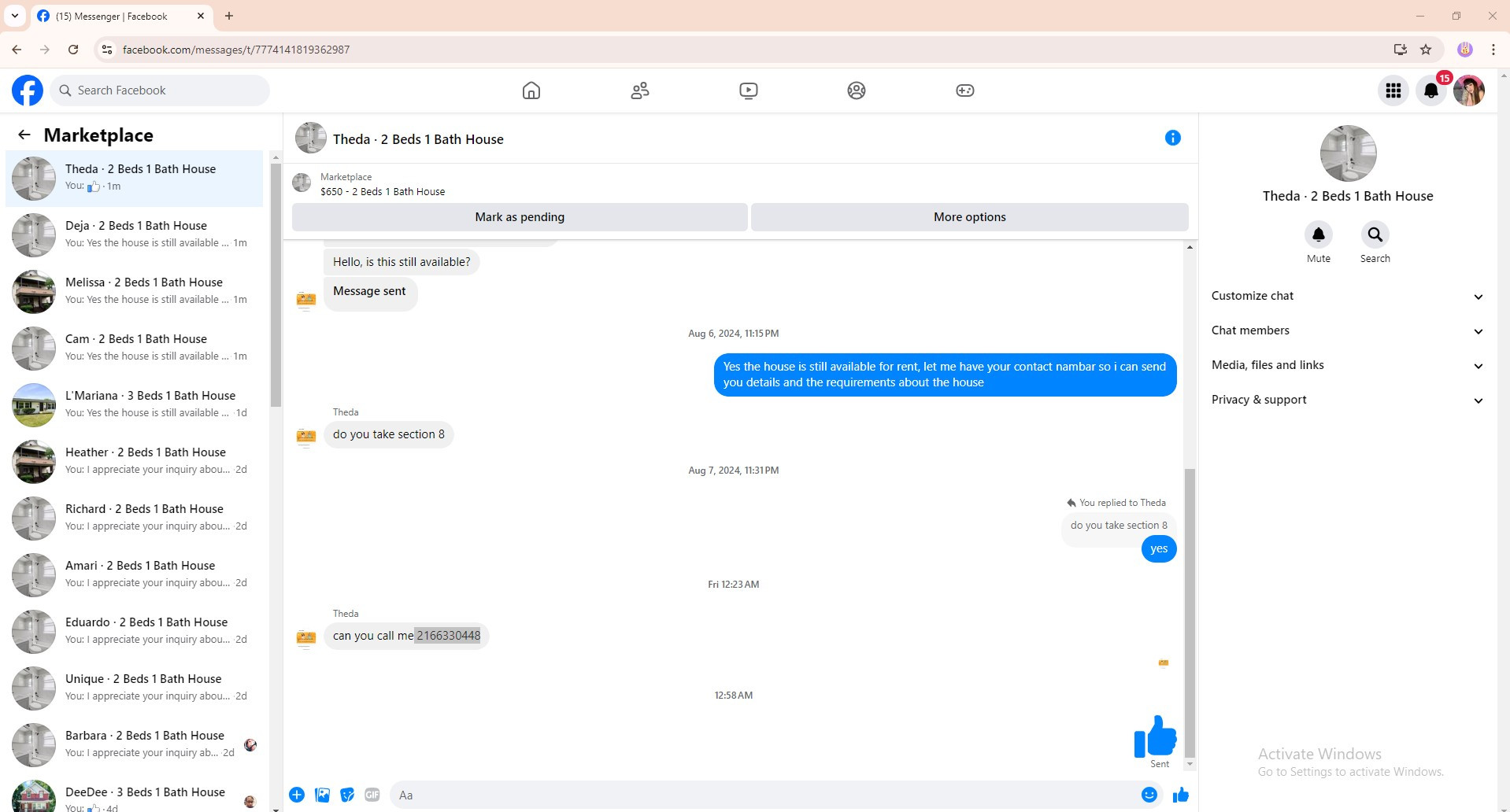The image size is (1510, 812).
Task: Click the phone number 2166330448 in message
Action: [448, 636]
